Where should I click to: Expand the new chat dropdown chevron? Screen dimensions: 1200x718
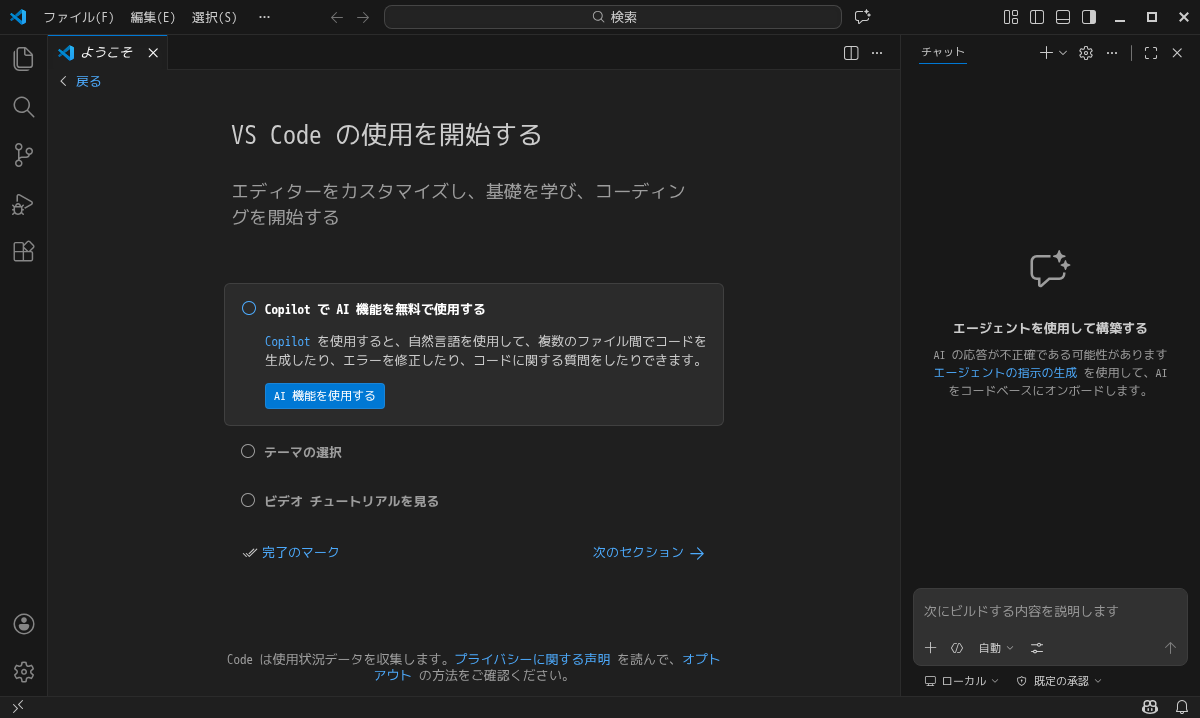1063,53
